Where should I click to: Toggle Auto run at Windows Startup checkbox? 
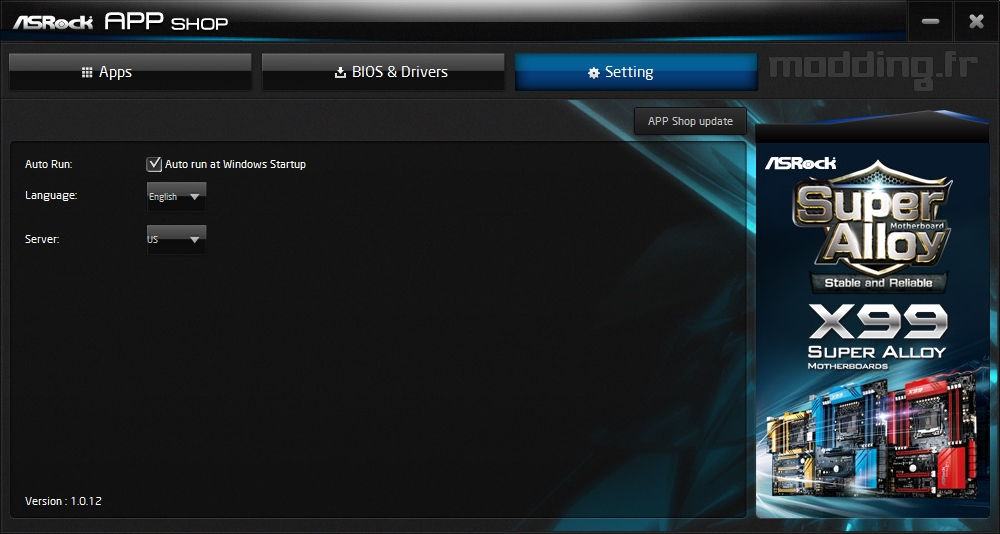pyautogui.click(x=154, y=164)
